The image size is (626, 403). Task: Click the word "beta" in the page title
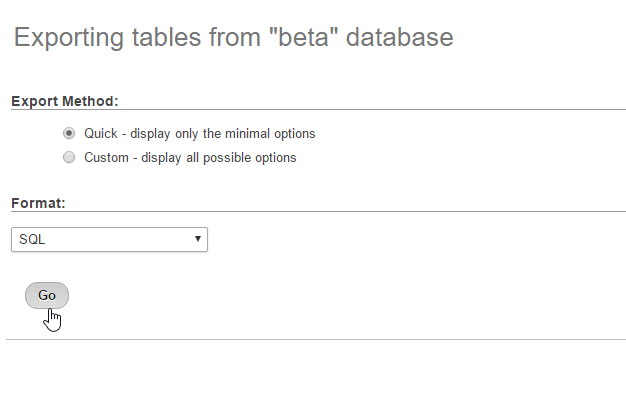click(304, 38)
